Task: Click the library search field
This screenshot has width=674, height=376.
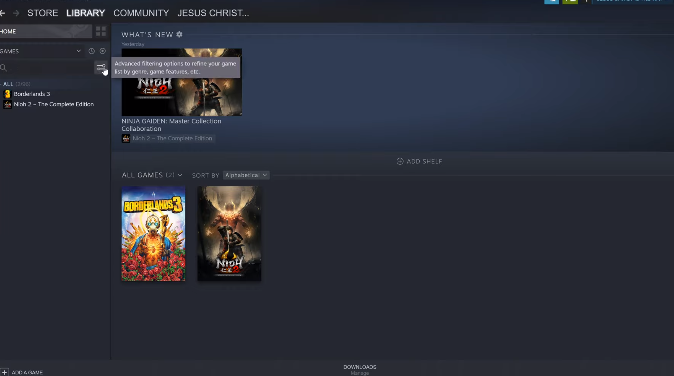Action: point(46,67)
